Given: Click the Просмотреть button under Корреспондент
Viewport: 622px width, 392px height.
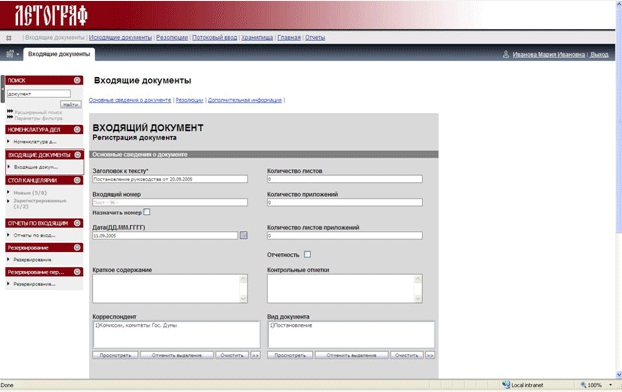Looking at the screenshot, I should (x=115, y=355).
